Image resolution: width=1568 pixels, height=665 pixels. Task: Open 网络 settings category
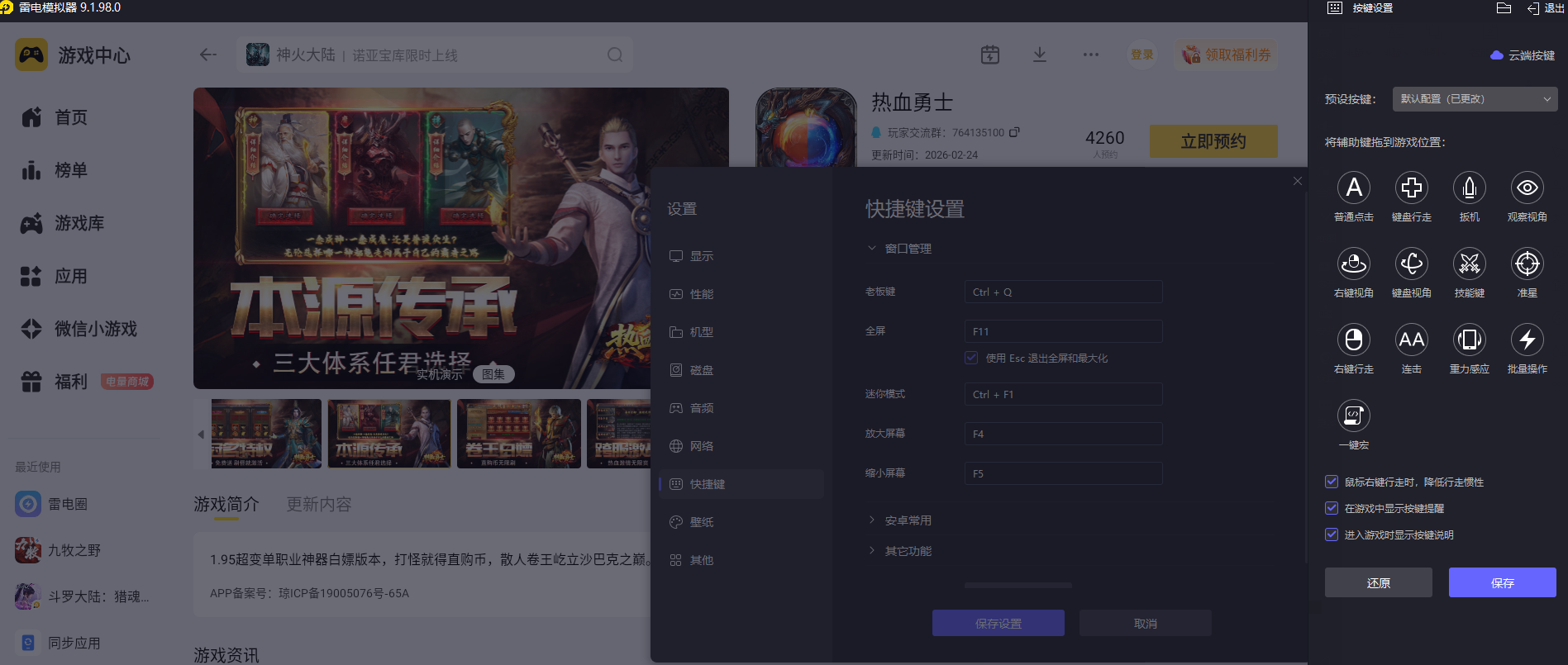pos(741,446)
